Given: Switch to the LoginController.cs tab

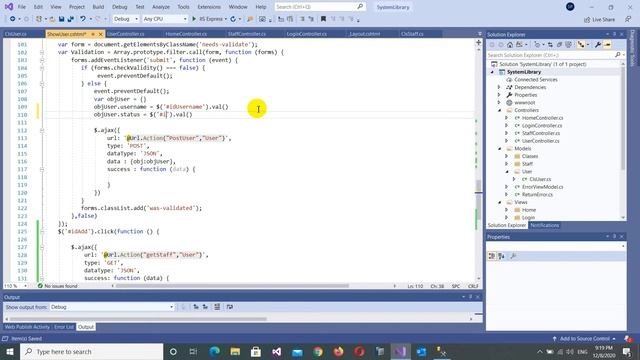Looking at the screenshot, I should 307,34.
